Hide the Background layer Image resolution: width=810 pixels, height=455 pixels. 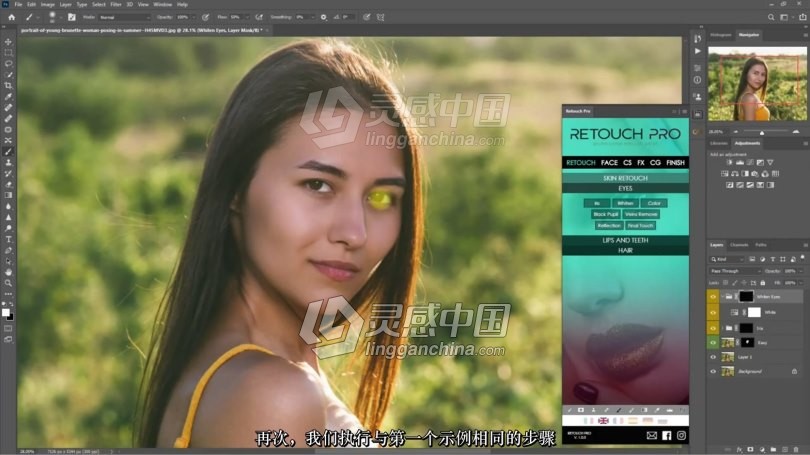[713, 371]
